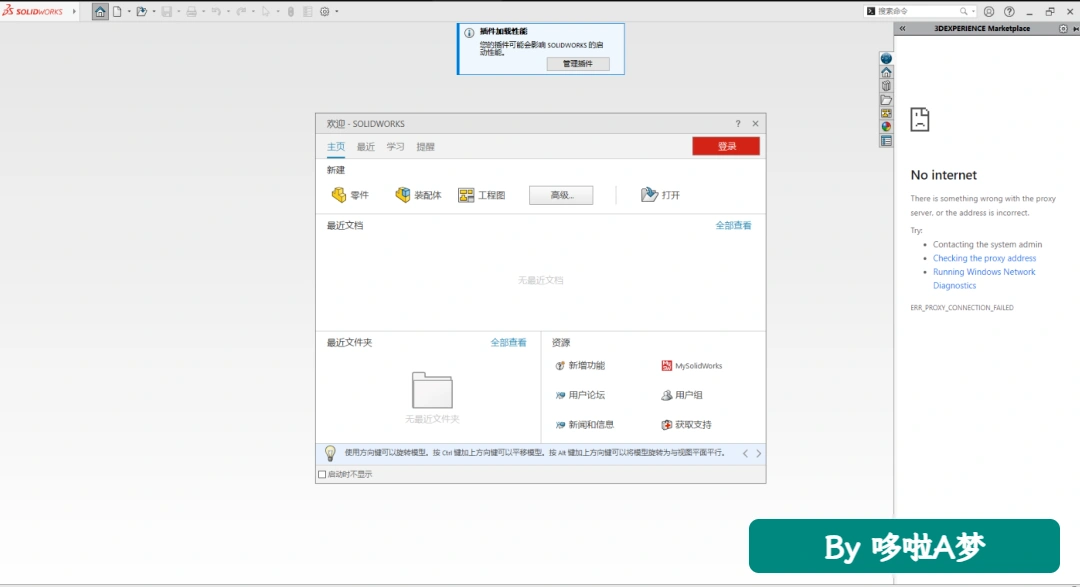Click the Save icon in top toolbar
The width and height of the screenshot is (1080, 587).
[x=167, y=12]
